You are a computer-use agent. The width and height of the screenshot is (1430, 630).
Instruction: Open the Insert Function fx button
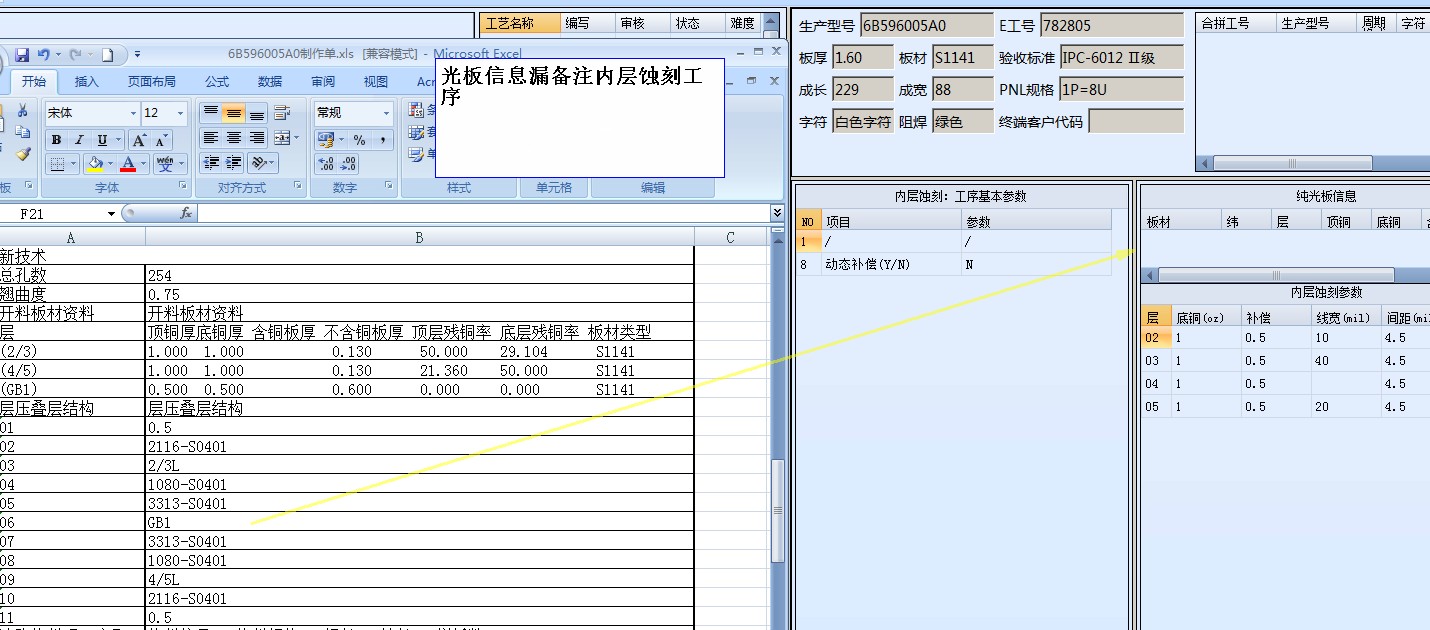tap(186, 214)
